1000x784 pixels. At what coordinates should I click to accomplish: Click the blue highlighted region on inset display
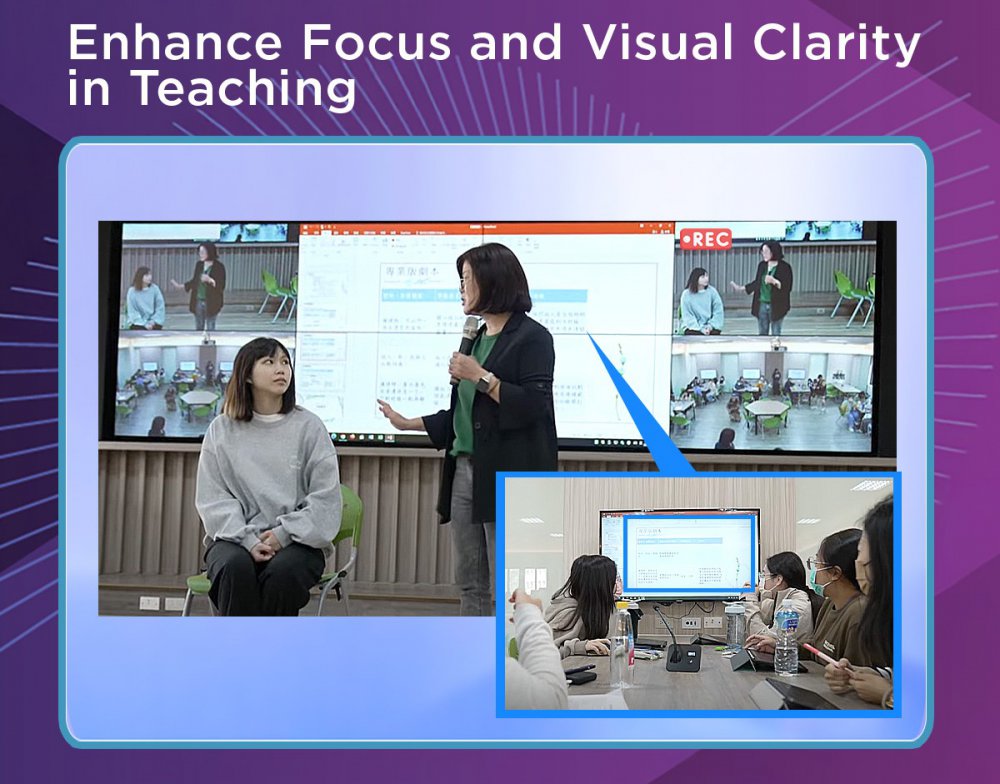coord(690,554)
